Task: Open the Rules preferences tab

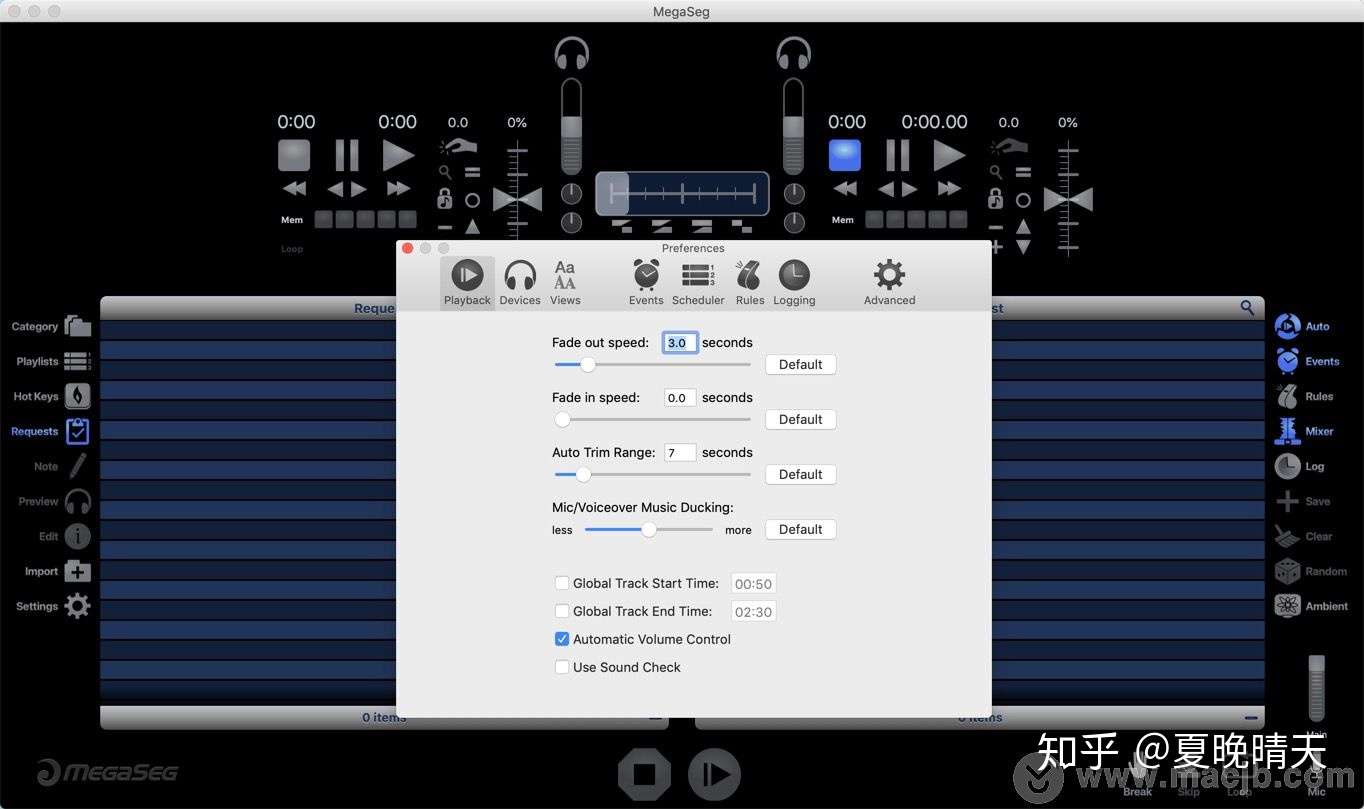Action: point(749,282)
